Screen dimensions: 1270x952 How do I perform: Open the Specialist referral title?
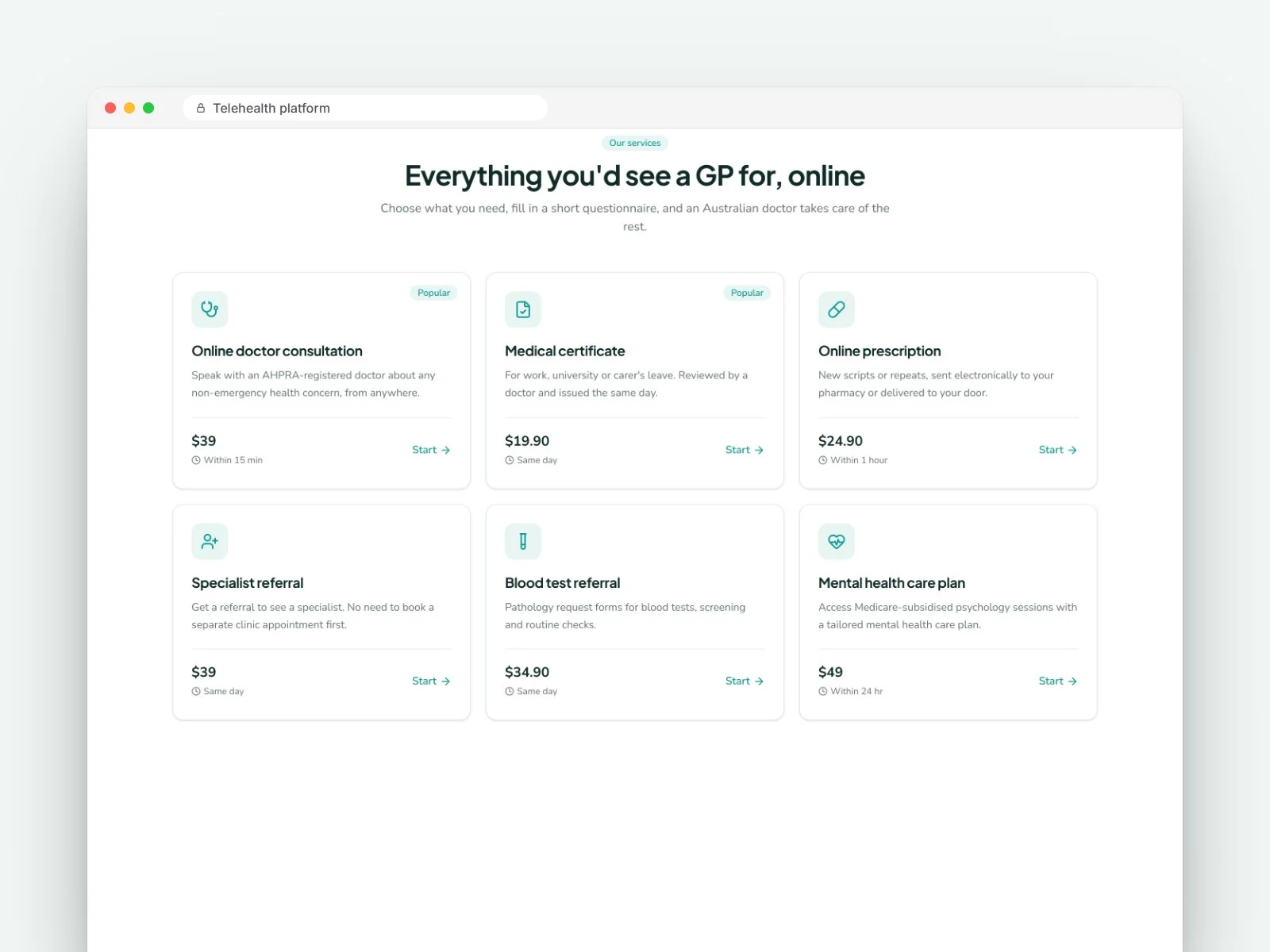pos(248,583)
